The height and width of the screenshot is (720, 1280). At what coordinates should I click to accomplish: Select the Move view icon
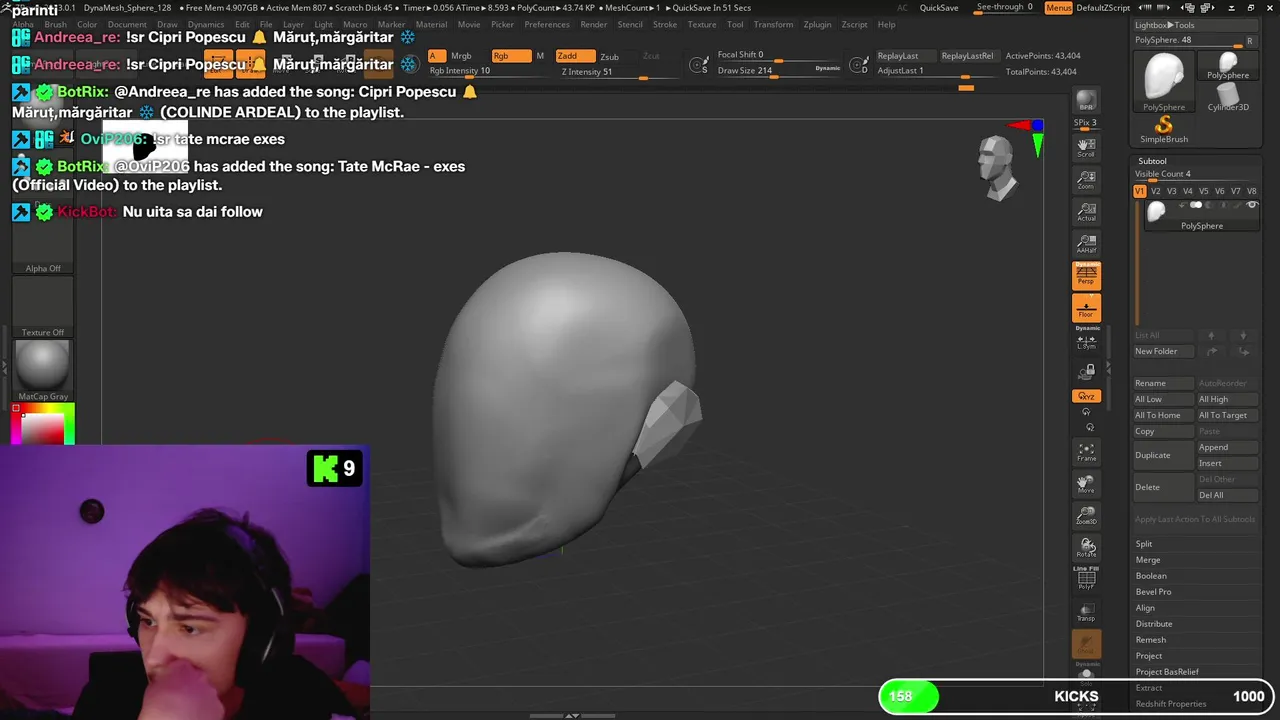coord(1086,484)
